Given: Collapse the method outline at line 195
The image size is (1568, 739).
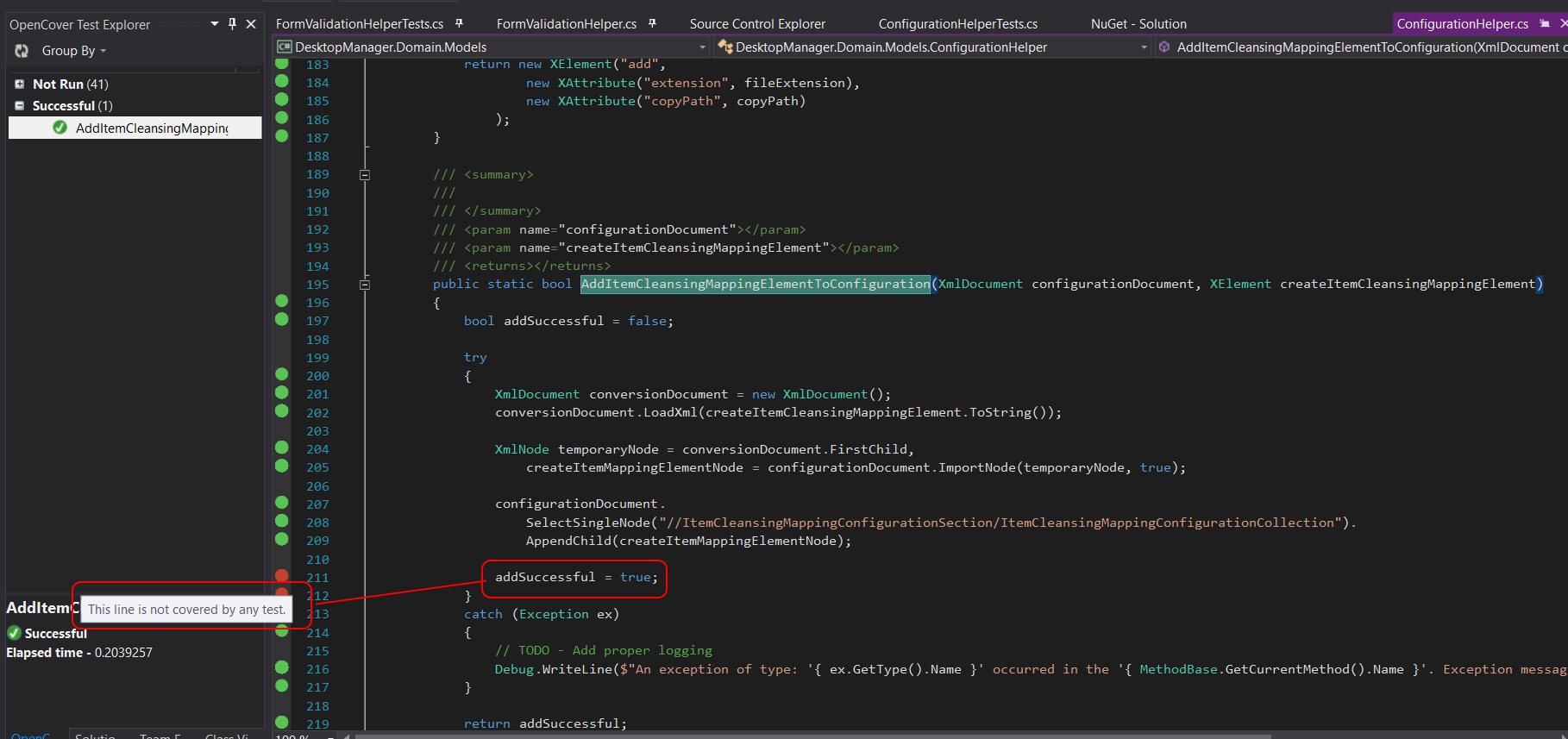Looking at the screenshot, I should pyautogui.click(x=365, y=285).
